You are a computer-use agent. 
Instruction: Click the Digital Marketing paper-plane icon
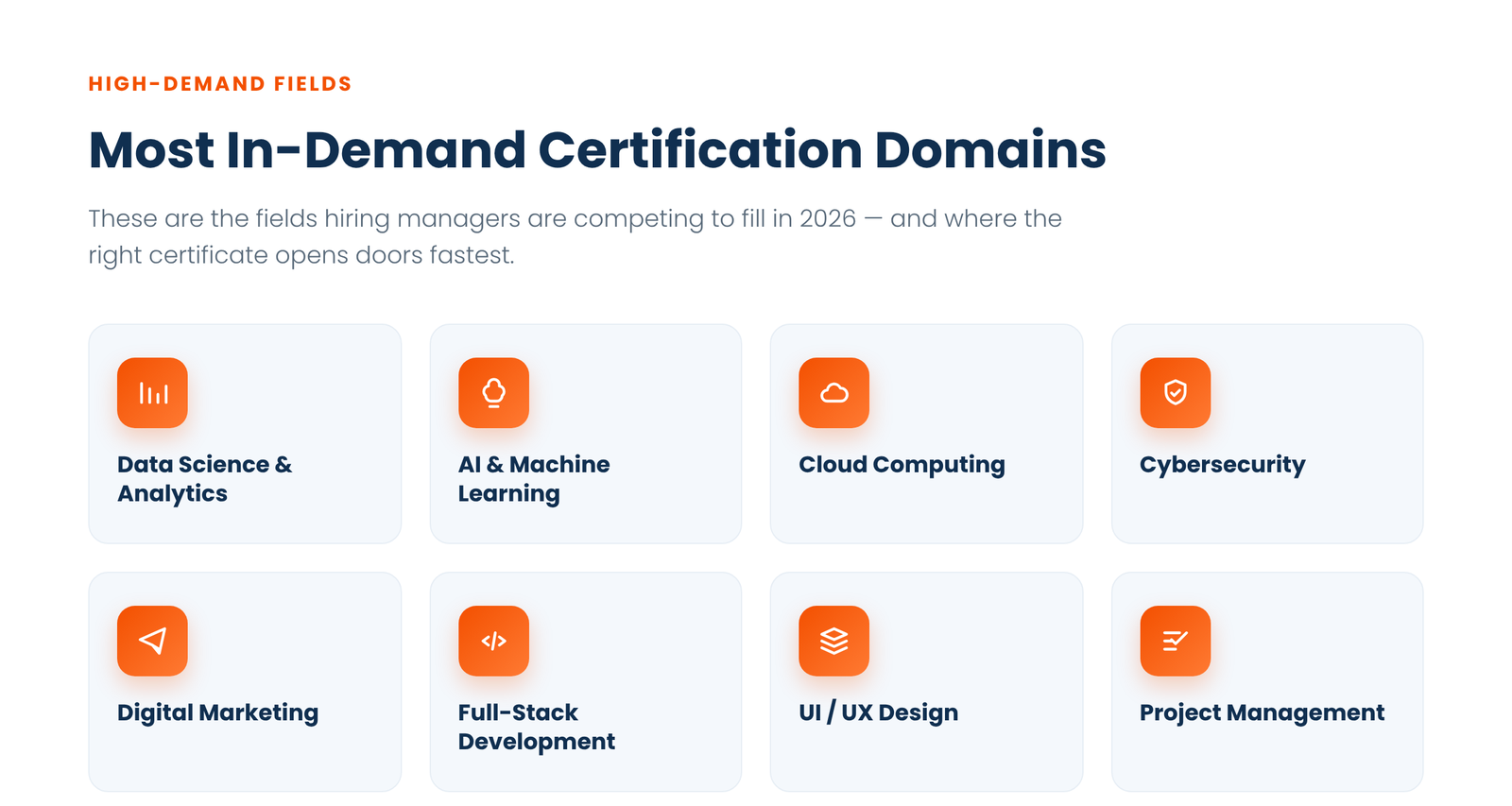coord(152,641)
